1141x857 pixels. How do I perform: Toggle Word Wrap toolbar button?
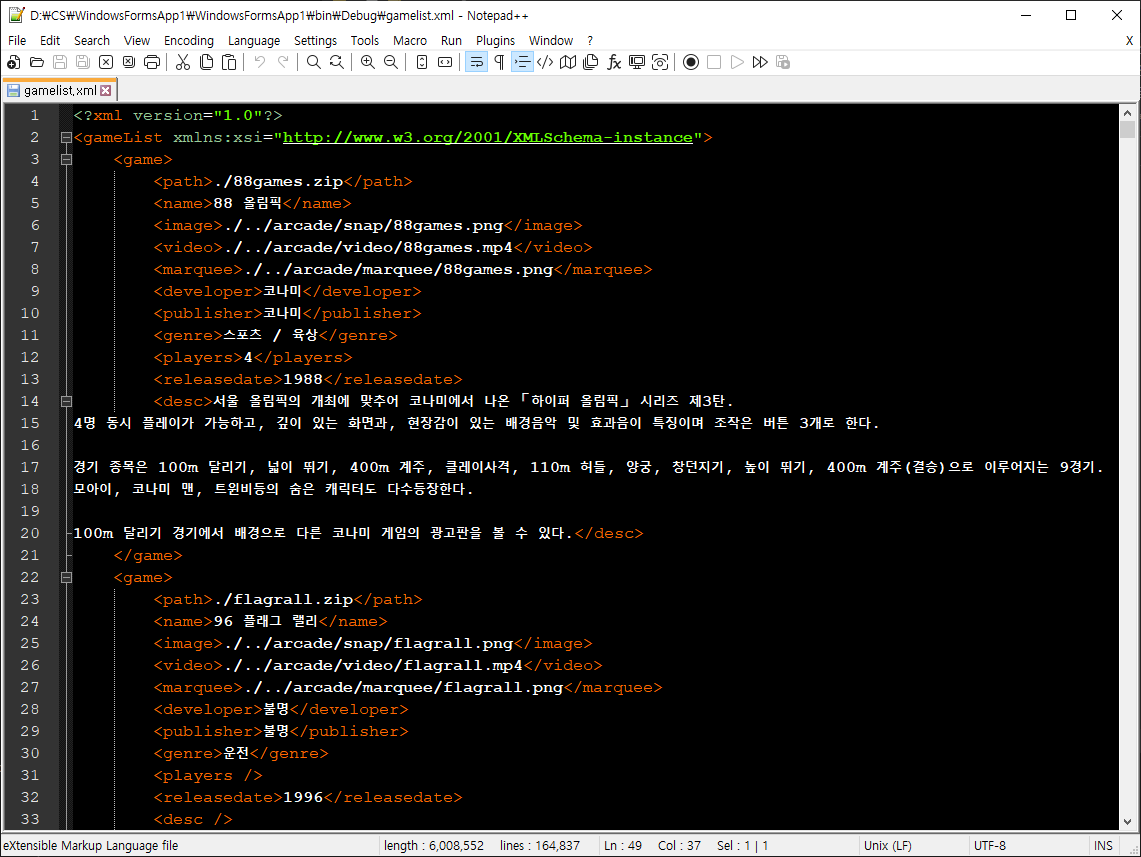476,63
